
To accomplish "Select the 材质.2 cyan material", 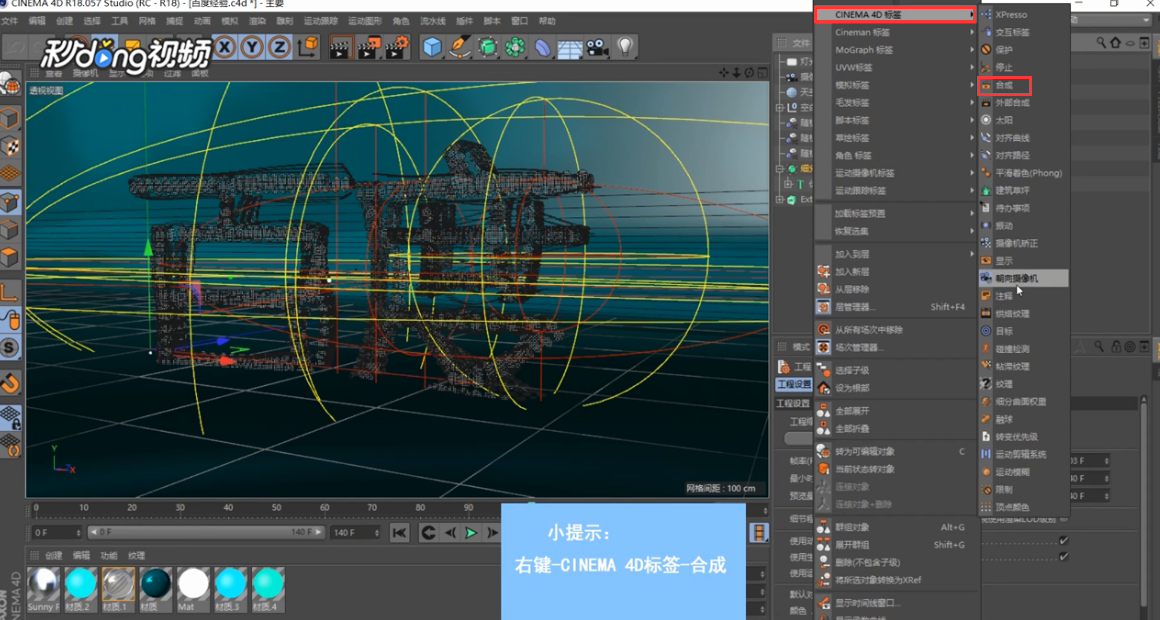I will pyautogui.click(x=81, y=589).
